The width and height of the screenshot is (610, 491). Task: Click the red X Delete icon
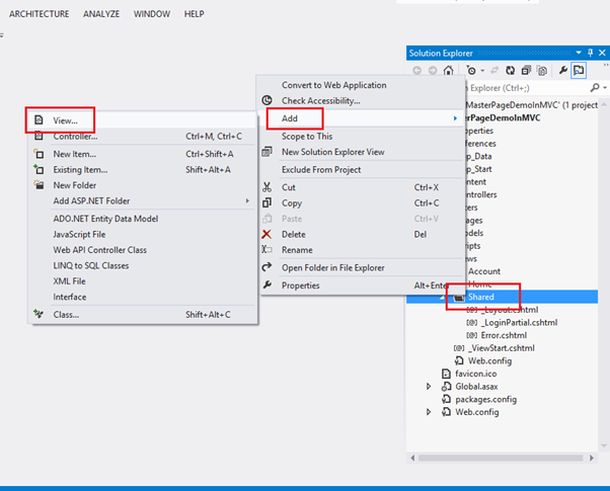(267, 234)
